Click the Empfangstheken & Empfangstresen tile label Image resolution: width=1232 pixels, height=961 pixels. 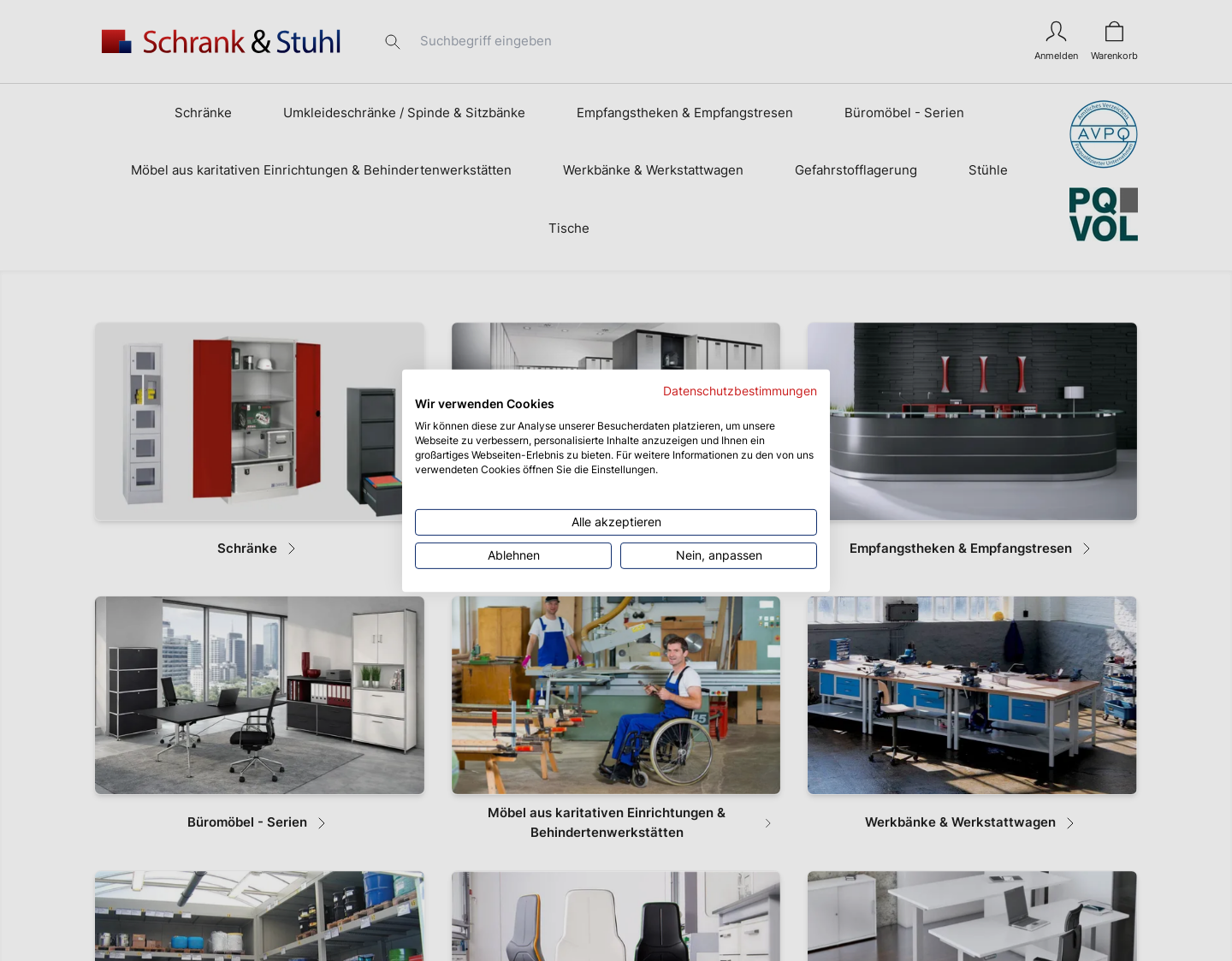[961, 549]
